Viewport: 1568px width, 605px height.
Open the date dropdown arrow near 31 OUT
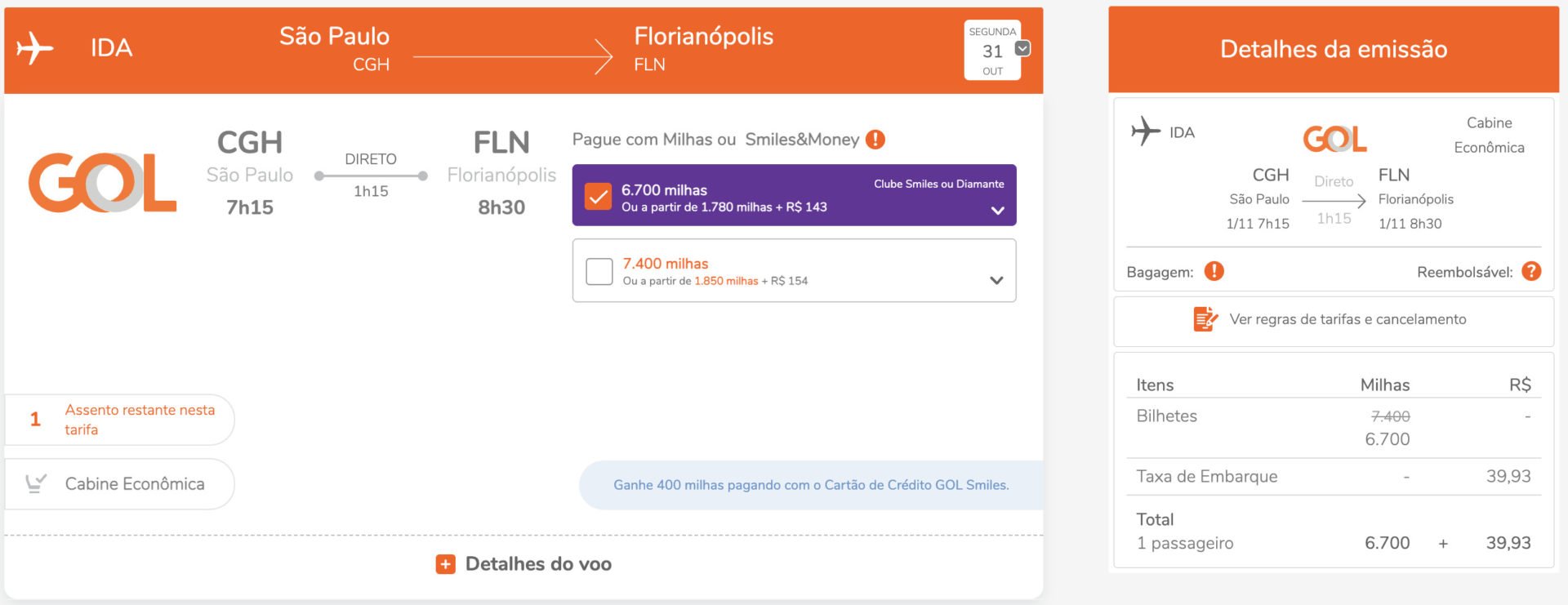coord(1022,48)
